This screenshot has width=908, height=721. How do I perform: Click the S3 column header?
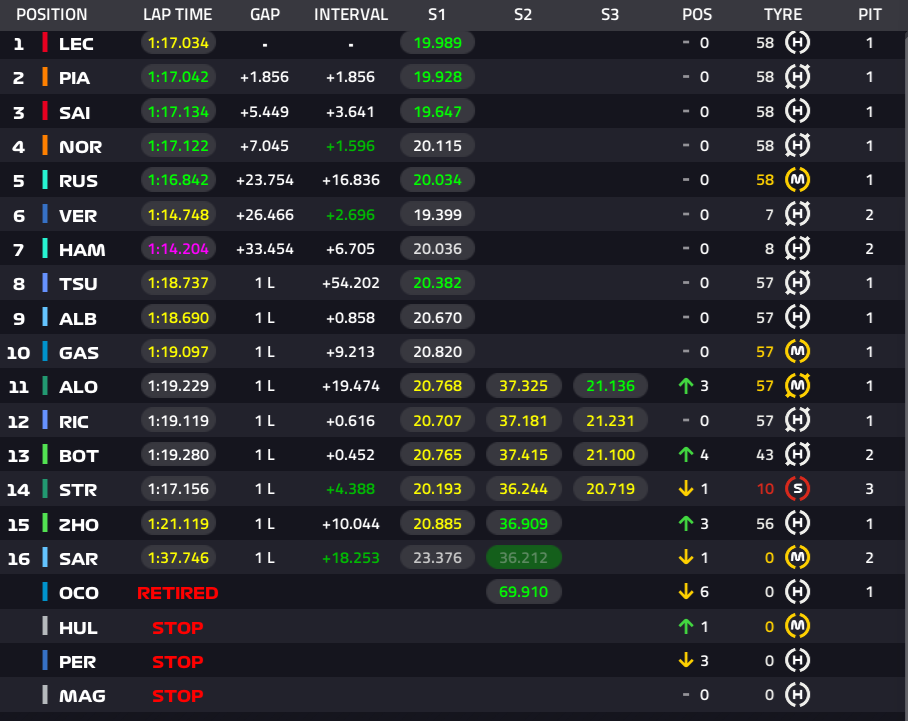pyautogui.click(x=610, y=14)
